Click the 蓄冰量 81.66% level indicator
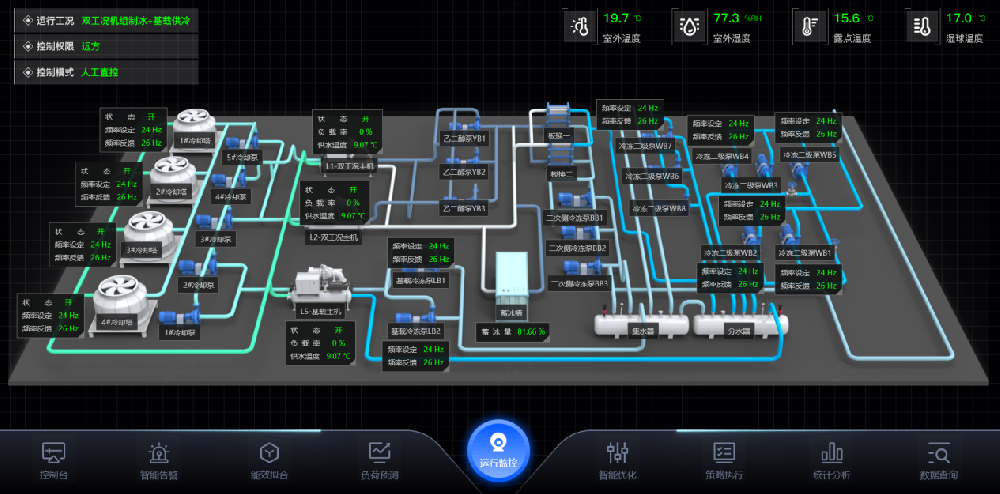 (513, 331)
